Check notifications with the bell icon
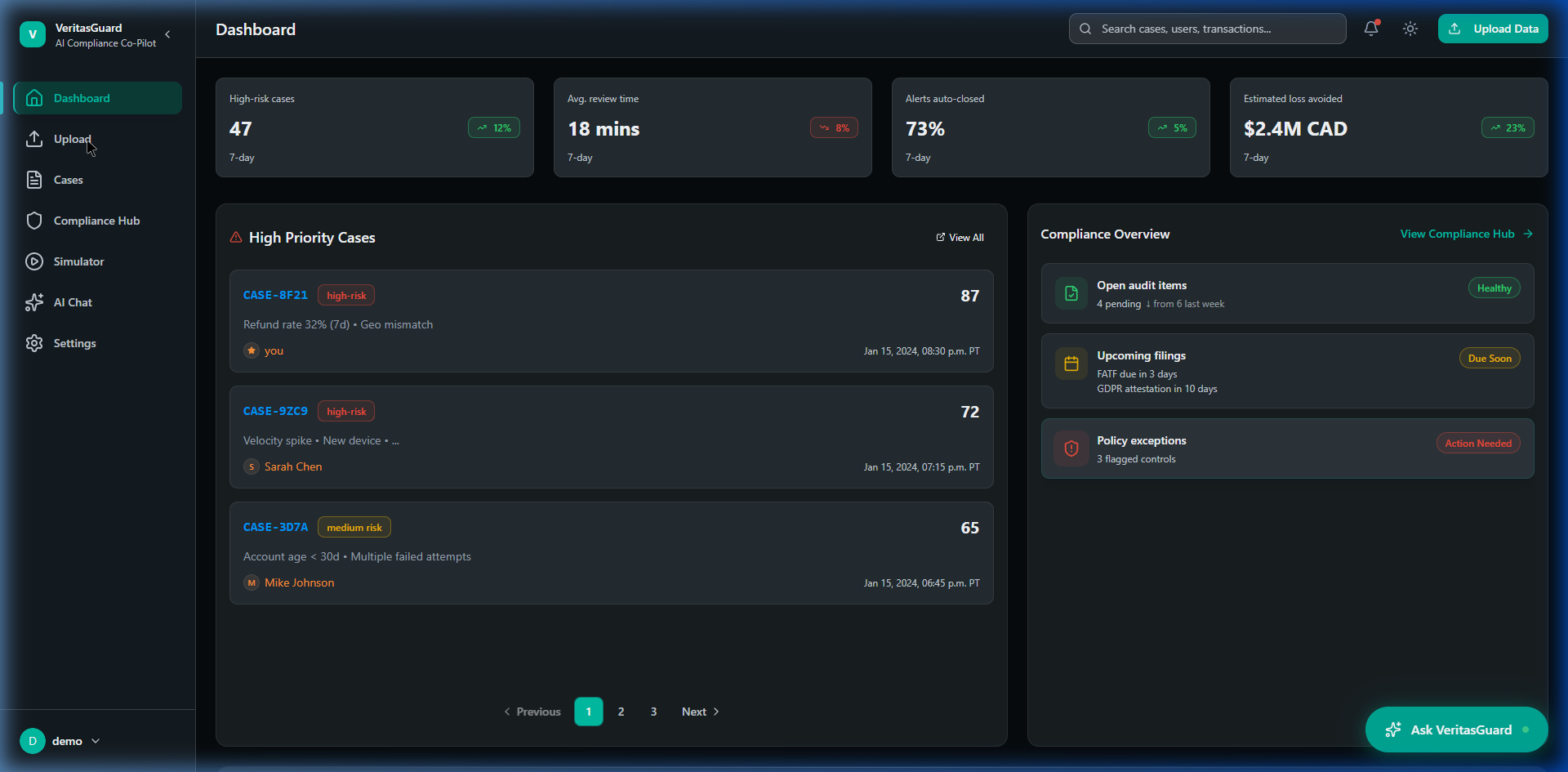The width and height of the screenshot is (1568, 772). 1370,29
